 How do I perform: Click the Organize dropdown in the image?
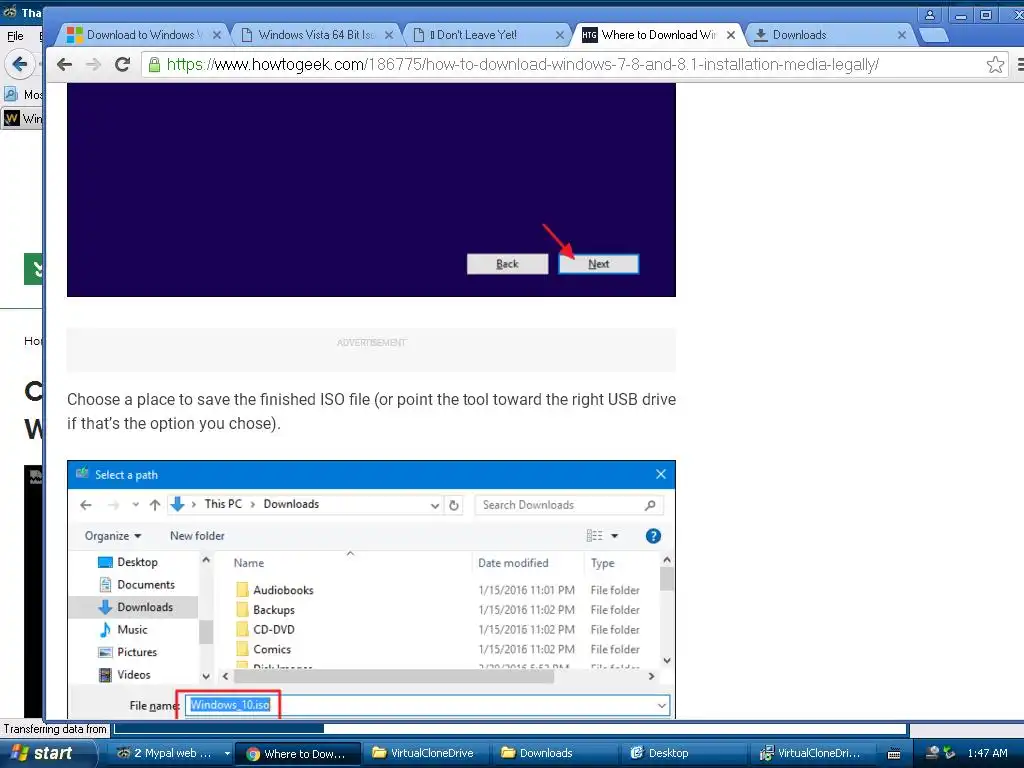point(112,536)
